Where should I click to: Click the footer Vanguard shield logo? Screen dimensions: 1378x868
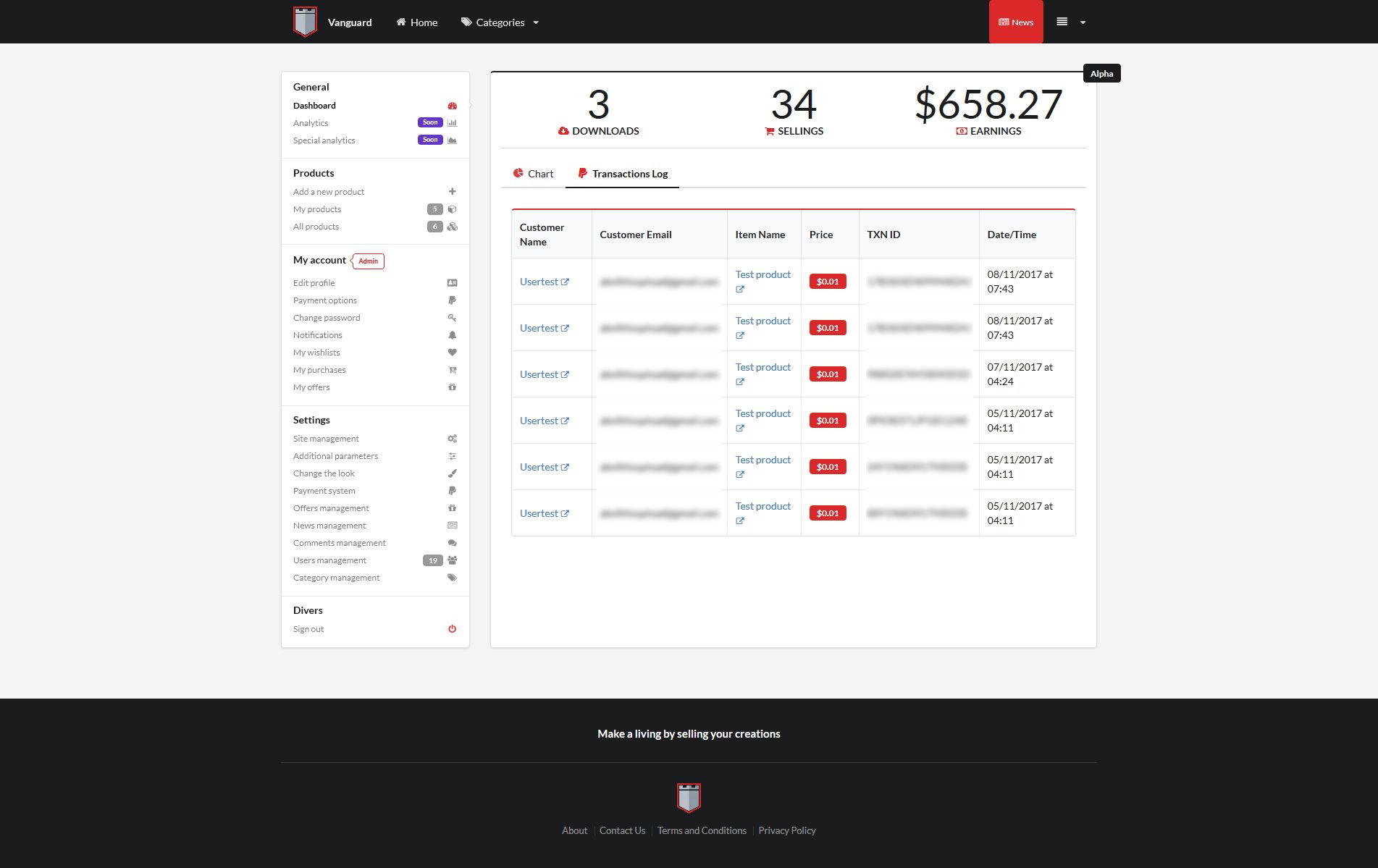coord(689,798)
